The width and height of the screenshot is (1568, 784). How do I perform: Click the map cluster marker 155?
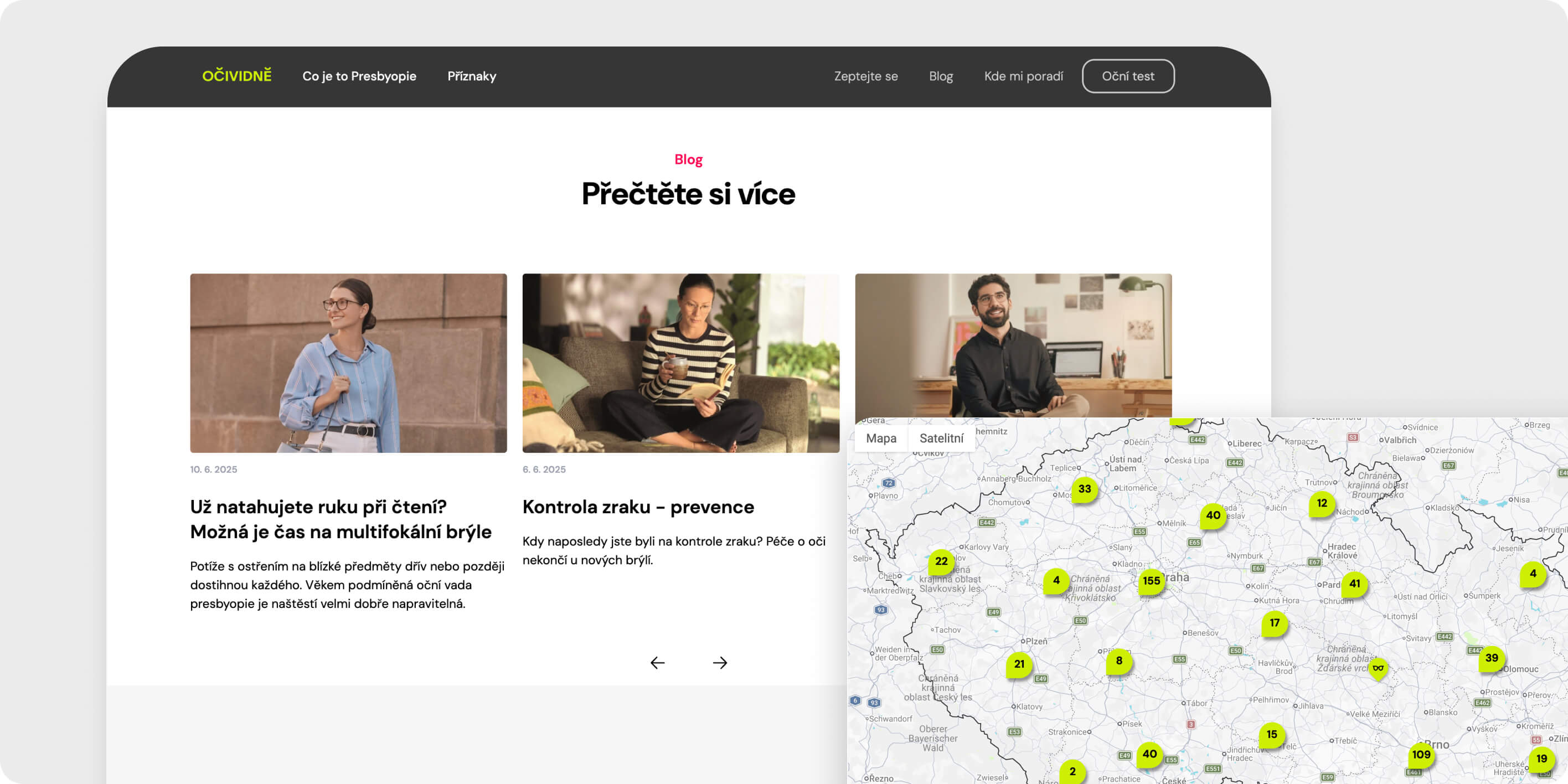coord(1151,581)
